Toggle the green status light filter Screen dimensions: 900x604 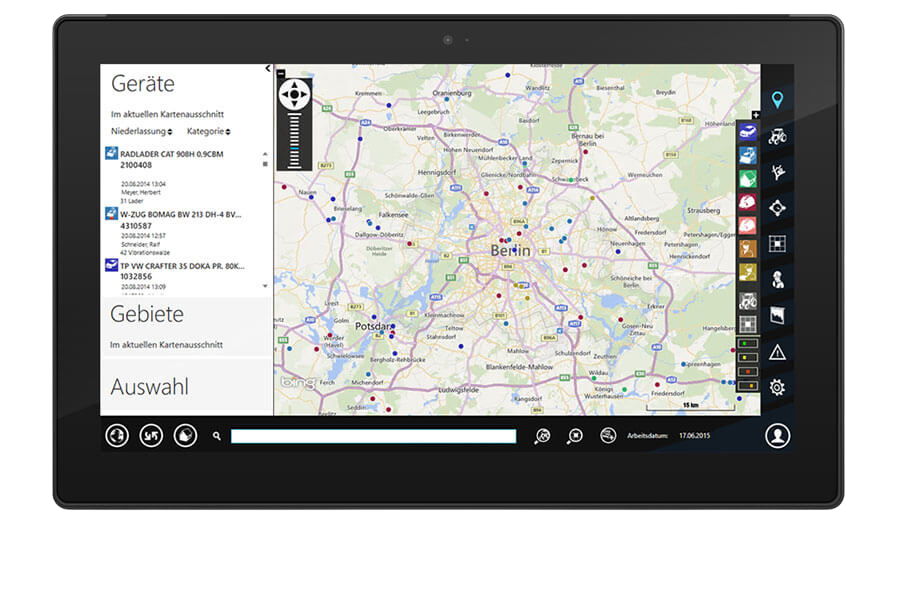pos(747,343)
